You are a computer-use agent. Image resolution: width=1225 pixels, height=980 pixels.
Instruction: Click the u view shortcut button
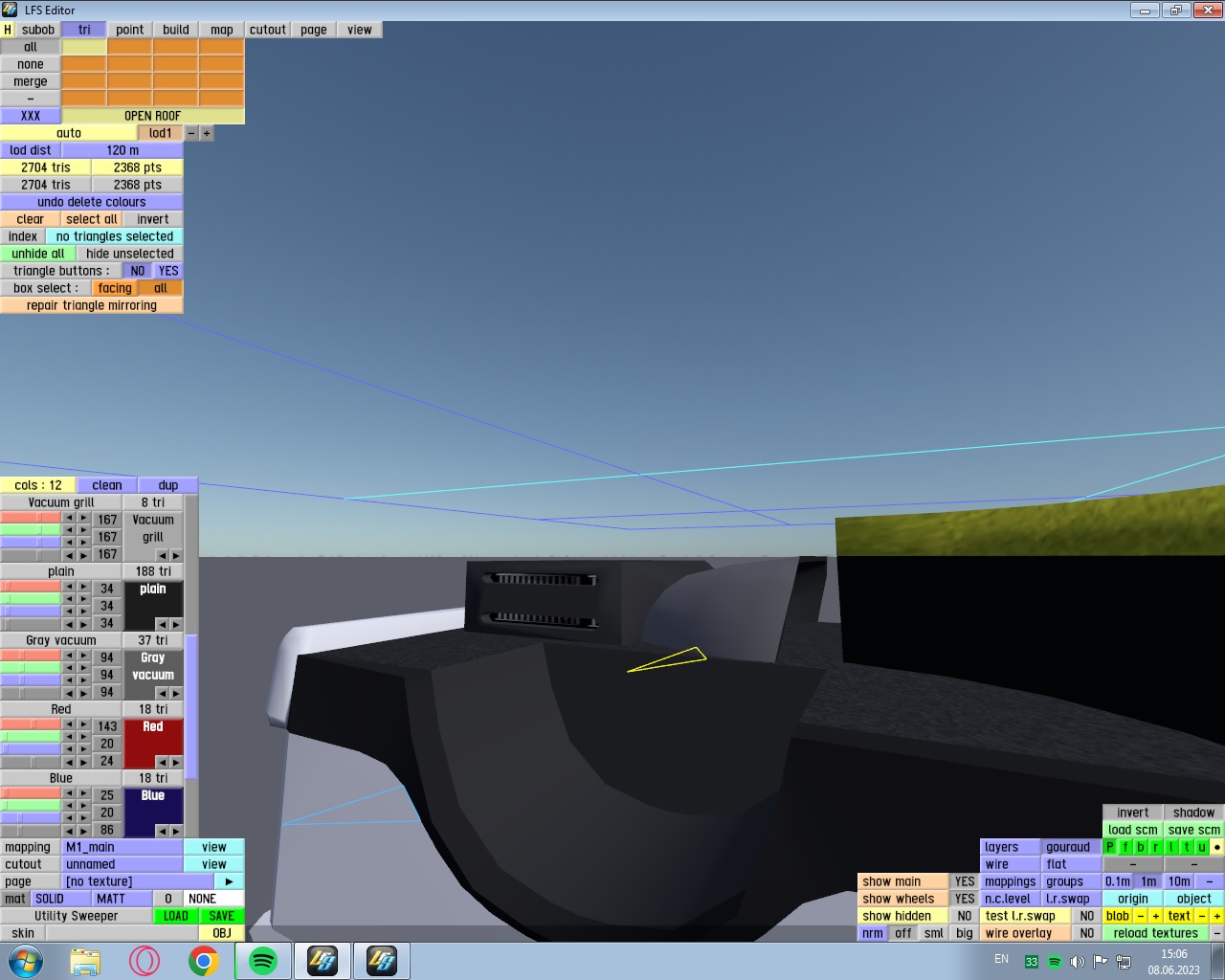click(1202, 847)
